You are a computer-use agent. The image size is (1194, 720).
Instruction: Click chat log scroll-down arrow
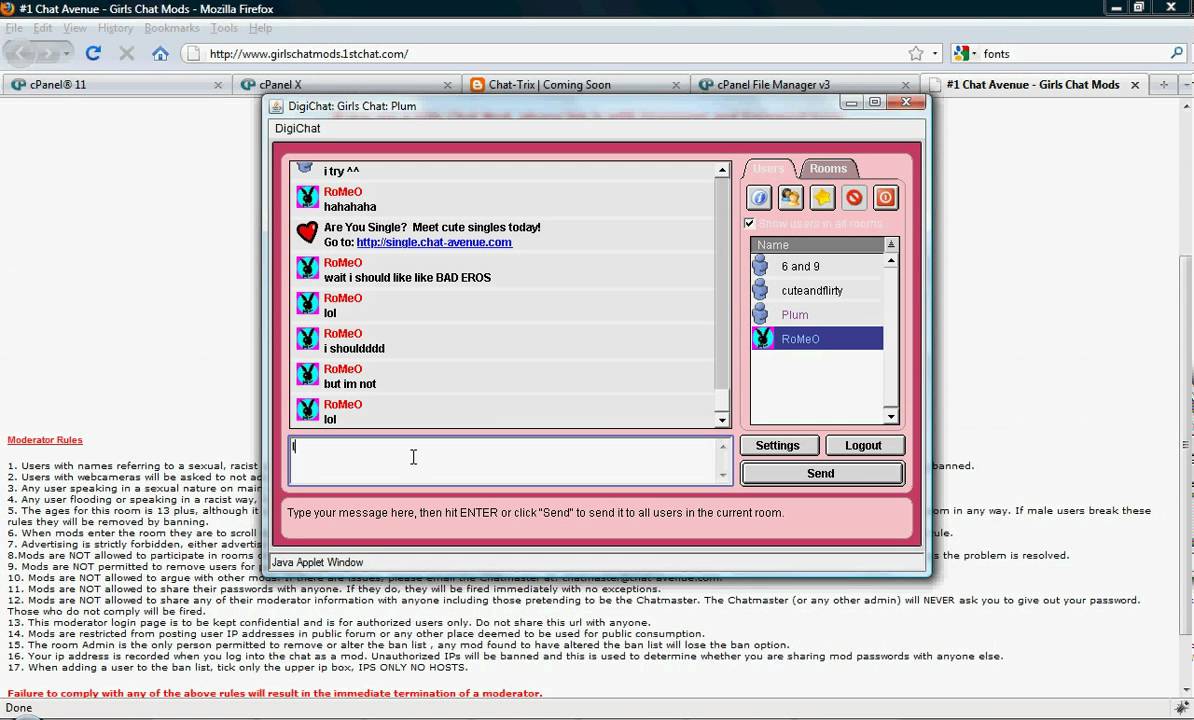click(721, 420)
